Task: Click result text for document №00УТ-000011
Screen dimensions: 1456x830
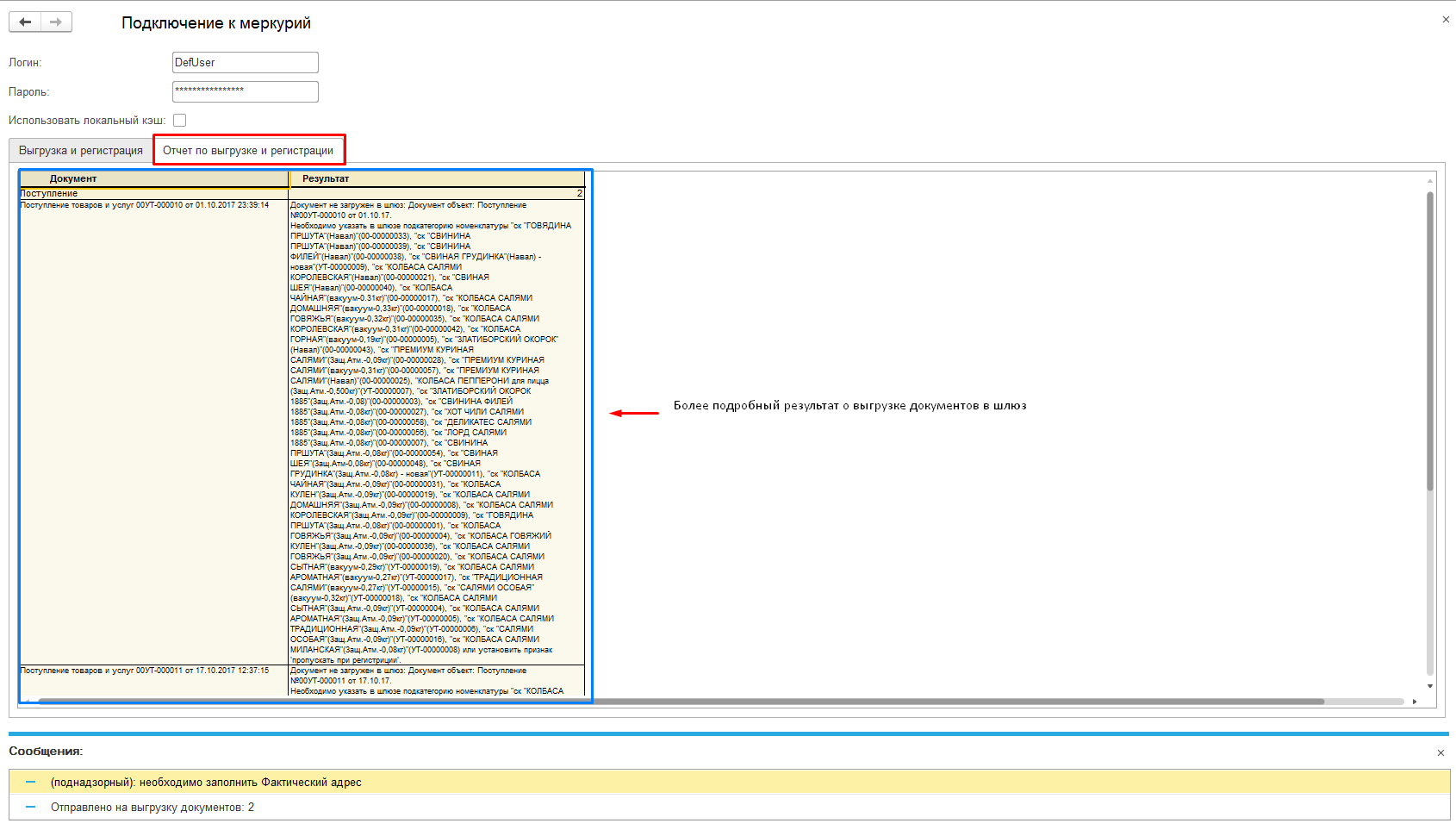Action: [x=437, y=680]
